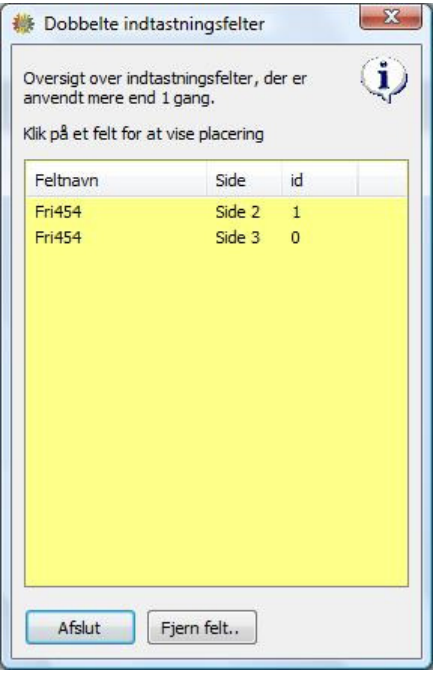Select Fri454 field name in second row

coord(58,237)
